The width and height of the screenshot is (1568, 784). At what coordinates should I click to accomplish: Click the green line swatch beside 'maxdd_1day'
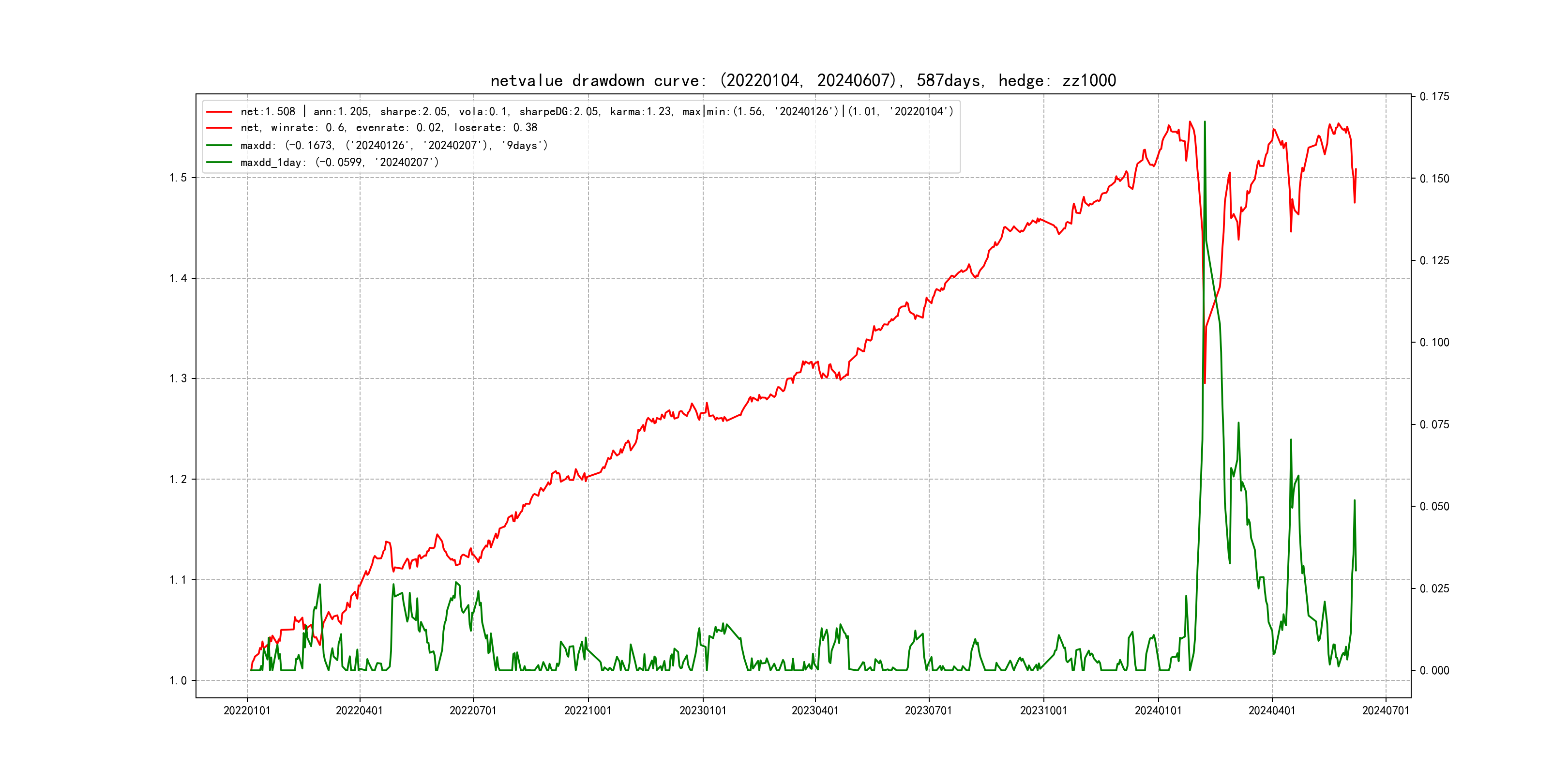[x=219, y=163]
